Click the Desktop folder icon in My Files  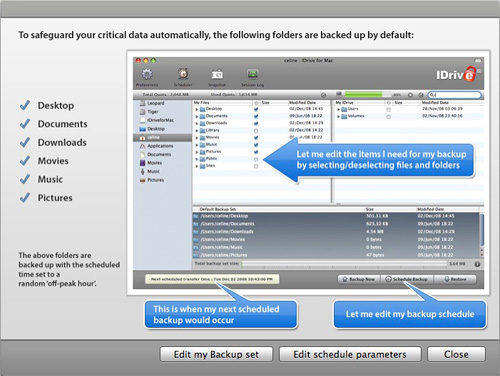202,109
